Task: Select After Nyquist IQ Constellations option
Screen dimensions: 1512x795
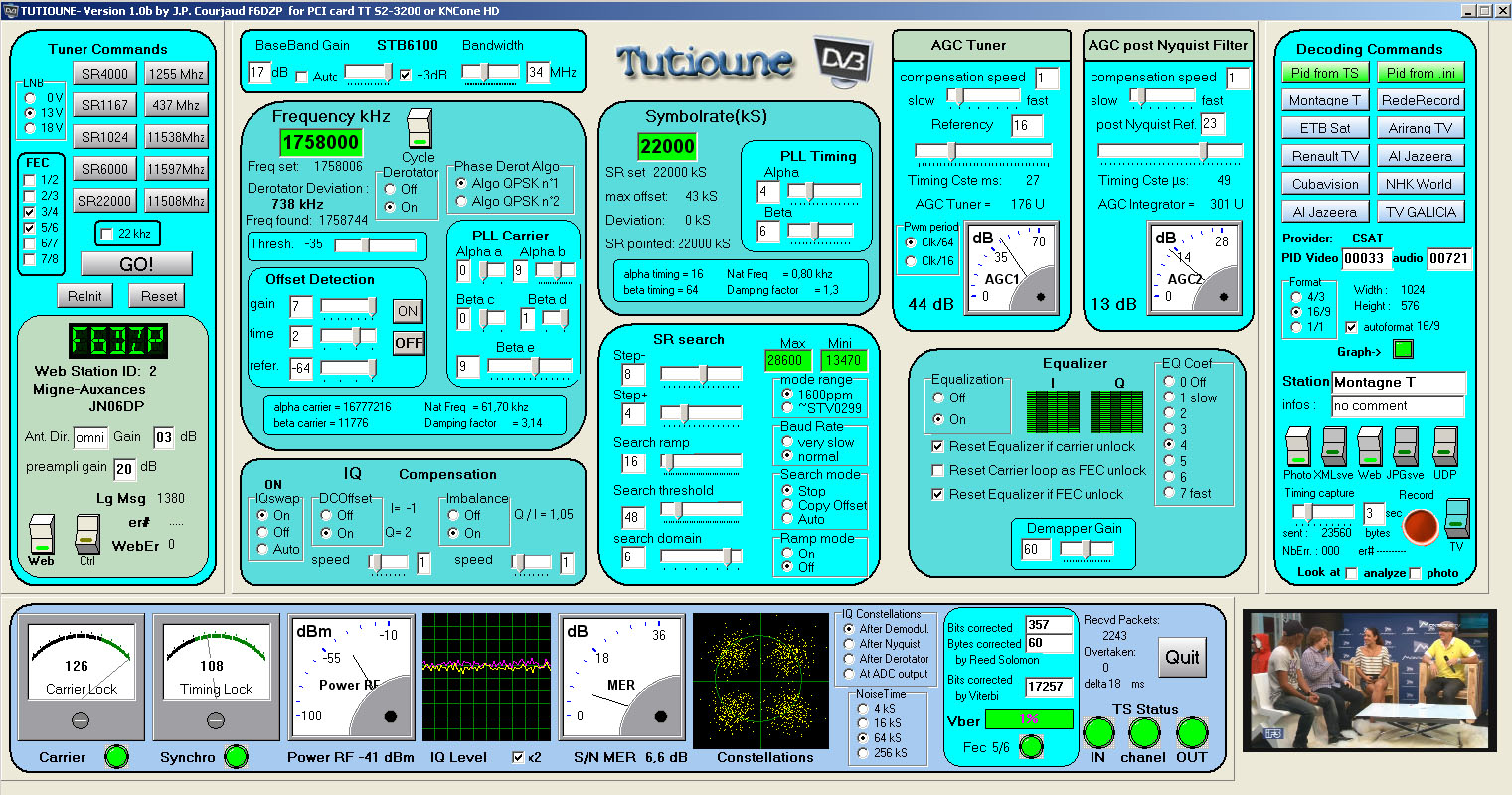Action: click(848, 644)
